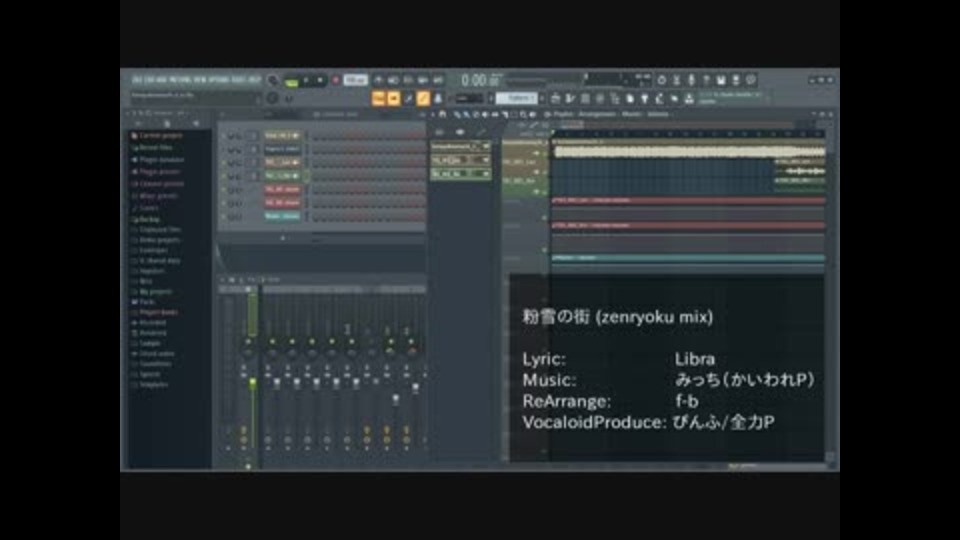
Task: Click the red record button
Action: pos(335,80)
